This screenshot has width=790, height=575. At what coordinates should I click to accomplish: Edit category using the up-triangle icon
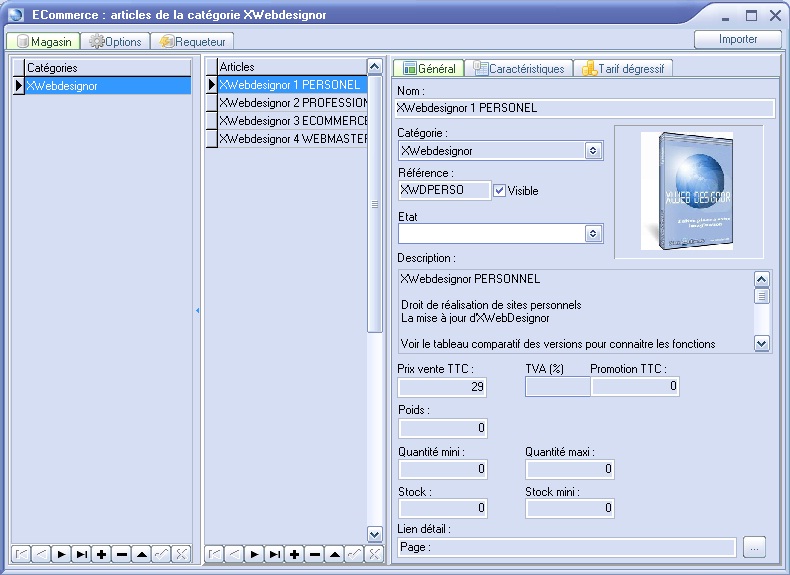(x=142, y=554)
